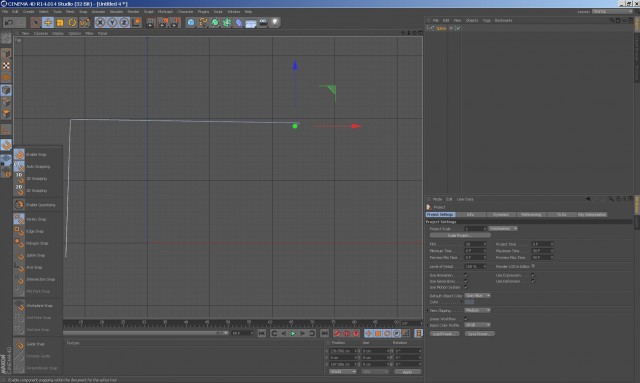
Task: Click the Undo arrow icon
Action: click(x=9, y=22)
